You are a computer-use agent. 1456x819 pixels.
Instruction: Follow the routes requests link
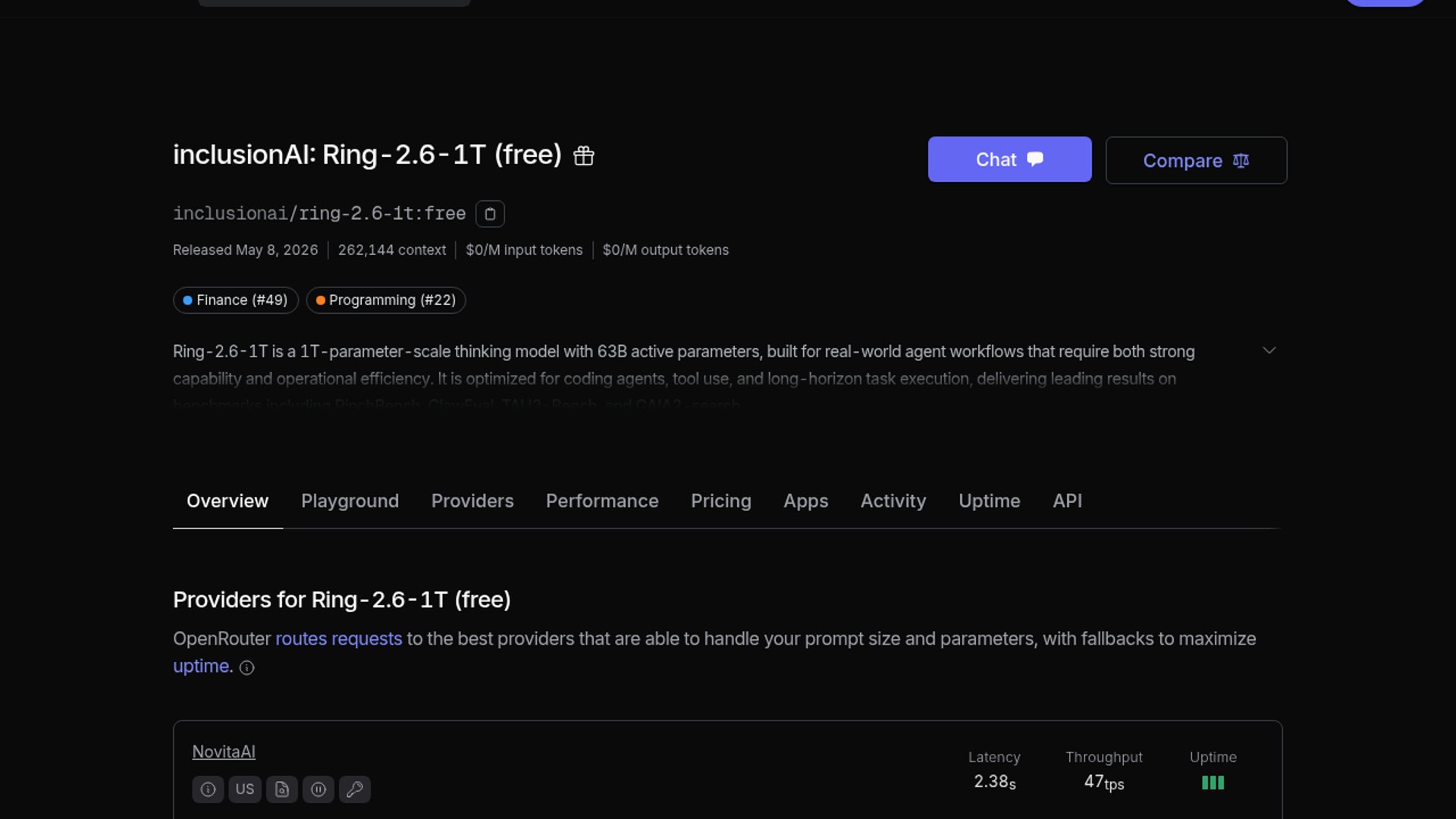pyautogui.click(x=339, y=639)
